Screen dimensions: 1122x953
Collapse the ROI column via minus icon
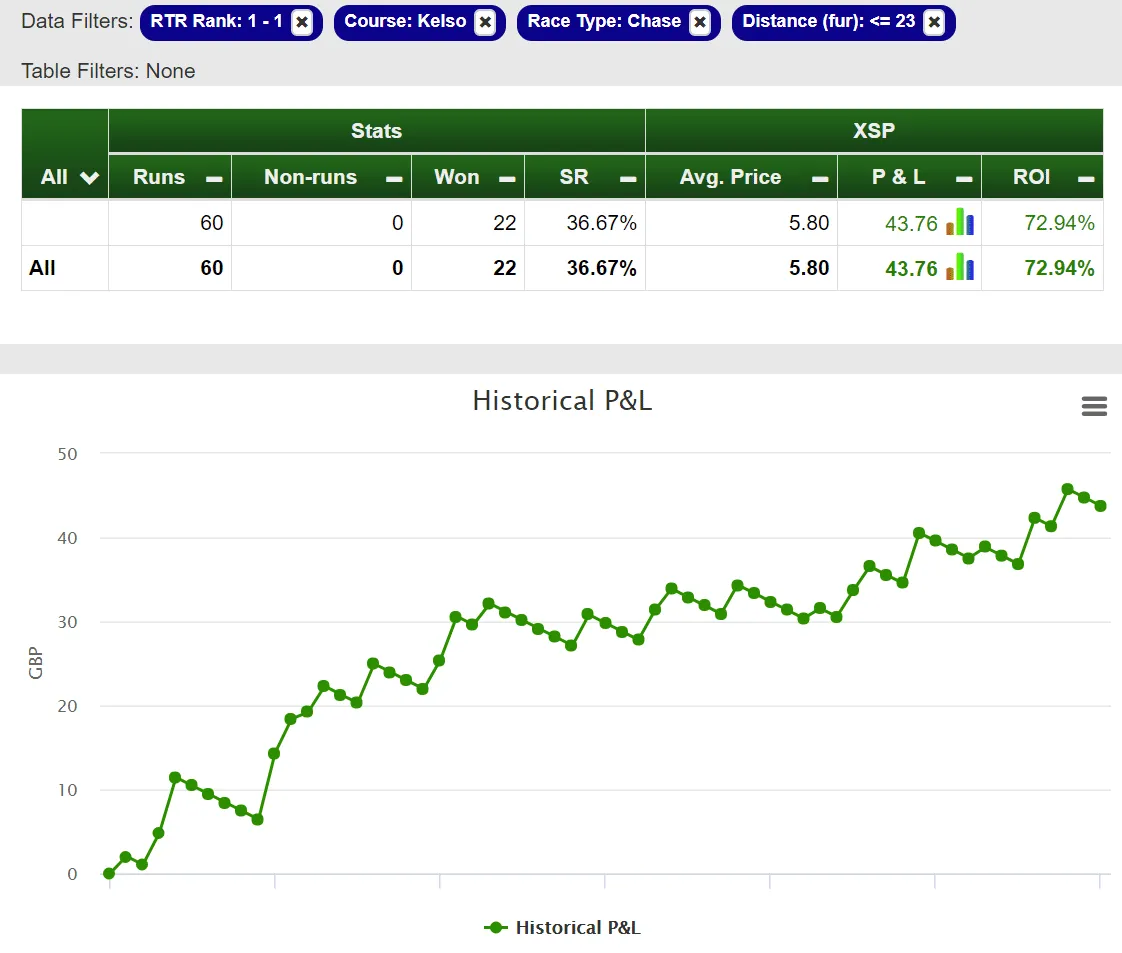click(1086, 179)
